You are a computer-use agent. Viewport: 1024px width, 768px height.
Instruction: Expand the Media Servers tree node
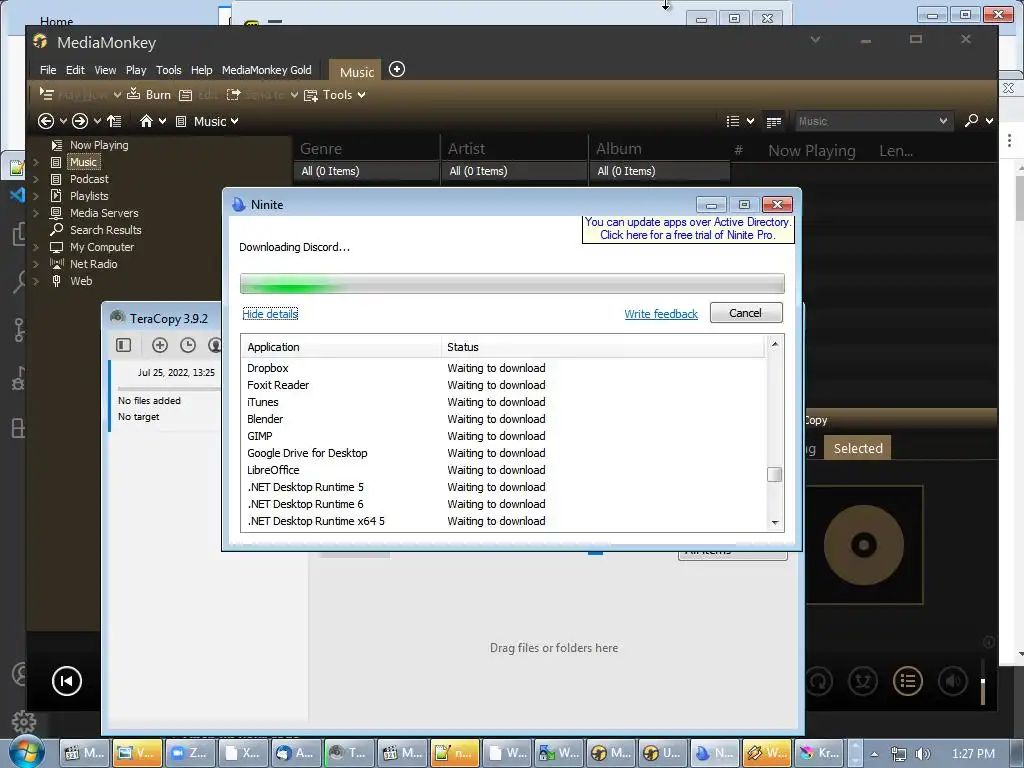point(36,214)
